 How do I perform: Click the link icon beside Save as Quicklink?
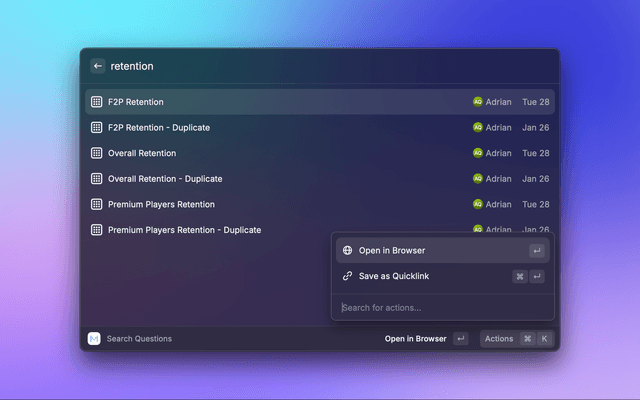click(347, 276)
